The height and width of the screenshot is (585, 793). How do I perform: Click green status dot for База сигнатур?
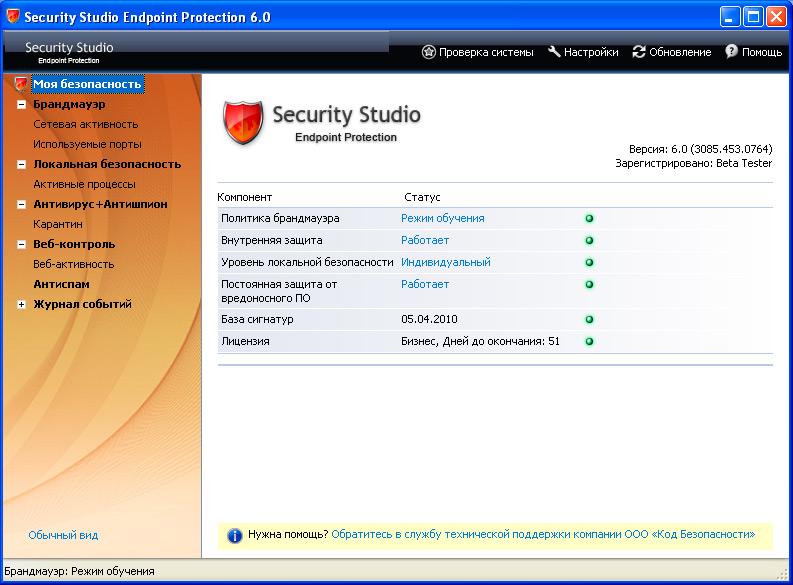tap(589, 320)
